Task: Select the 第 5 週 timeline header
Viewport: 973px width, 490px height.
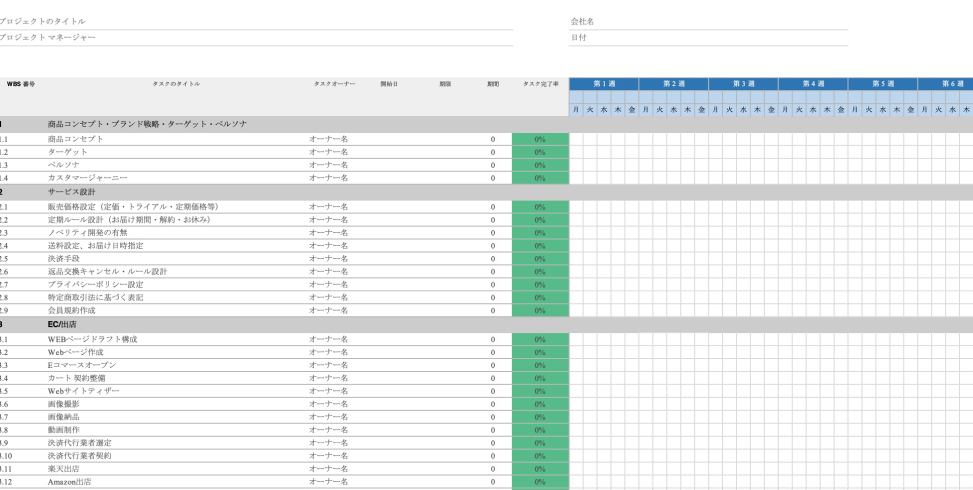Action: (882, 84)
